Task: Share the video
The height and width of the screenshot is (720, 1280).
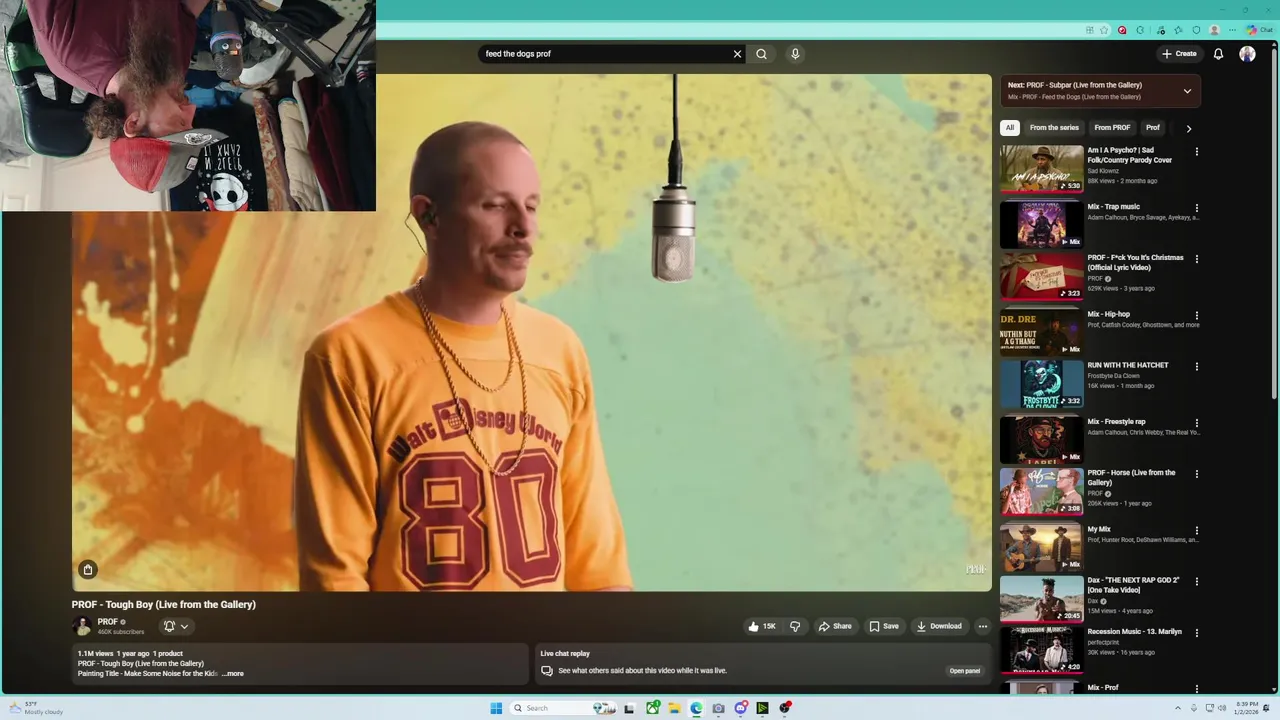Action: 835,626
